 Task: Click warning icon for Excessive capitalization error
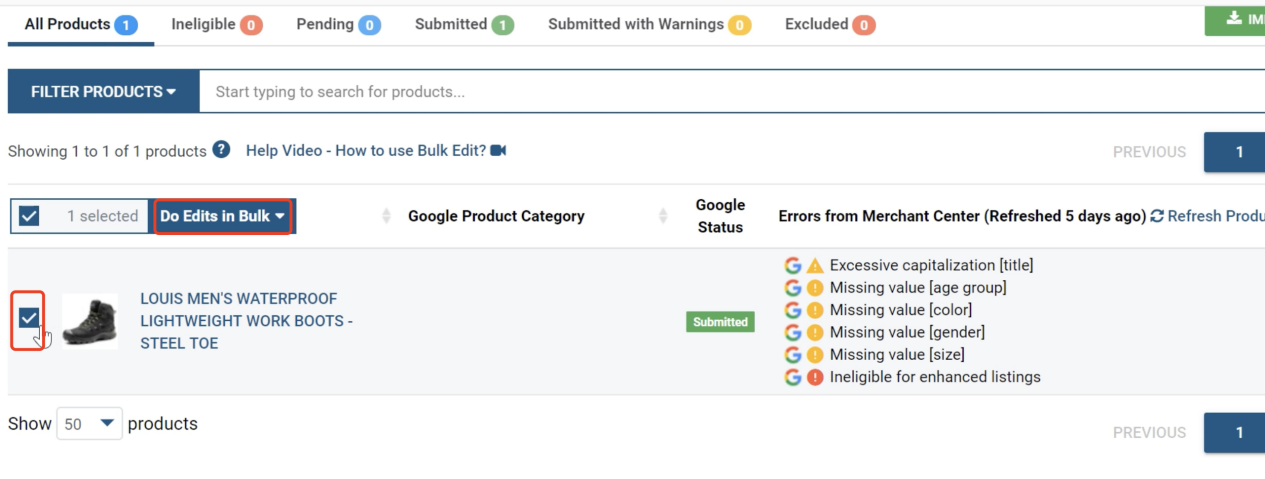coord(815,265)
